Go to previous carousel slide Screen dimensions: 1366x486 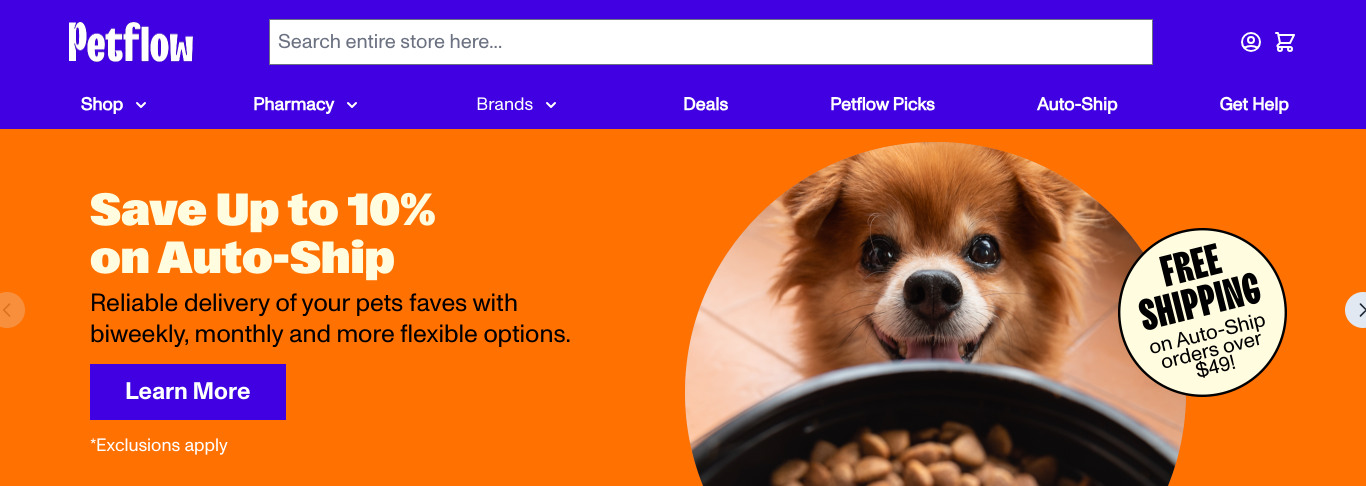(10, 310)
